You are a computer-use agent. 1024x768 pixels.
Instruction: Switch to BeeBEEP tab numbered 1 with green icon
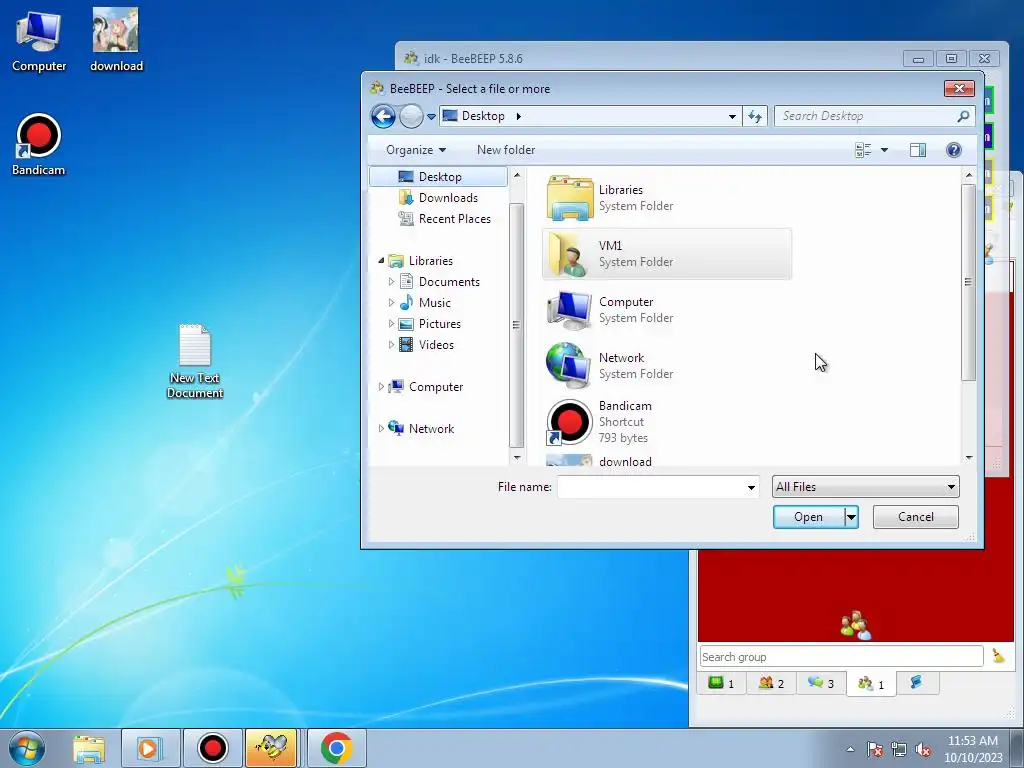722,684
